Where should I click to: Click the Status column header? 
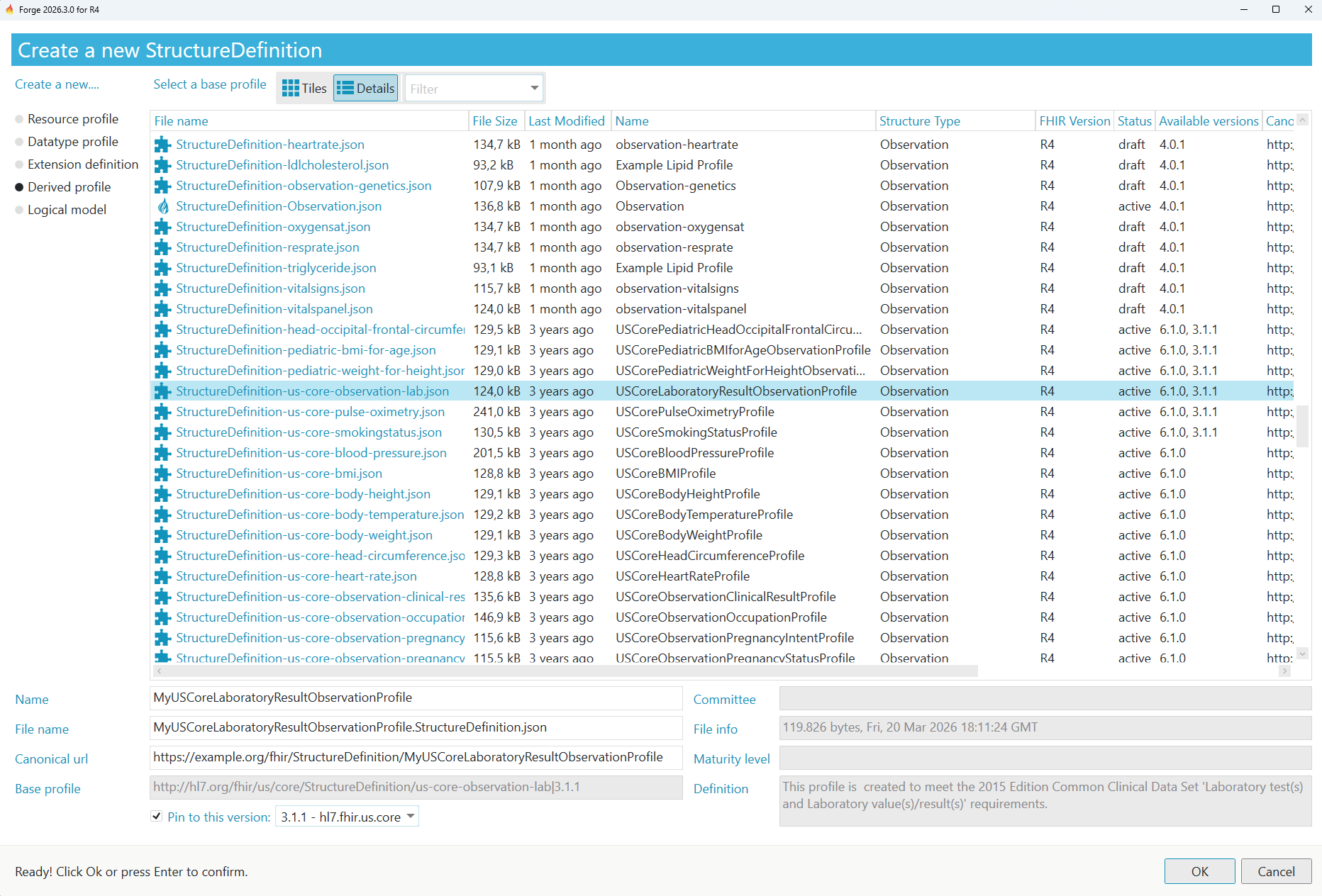[1134, 121]
